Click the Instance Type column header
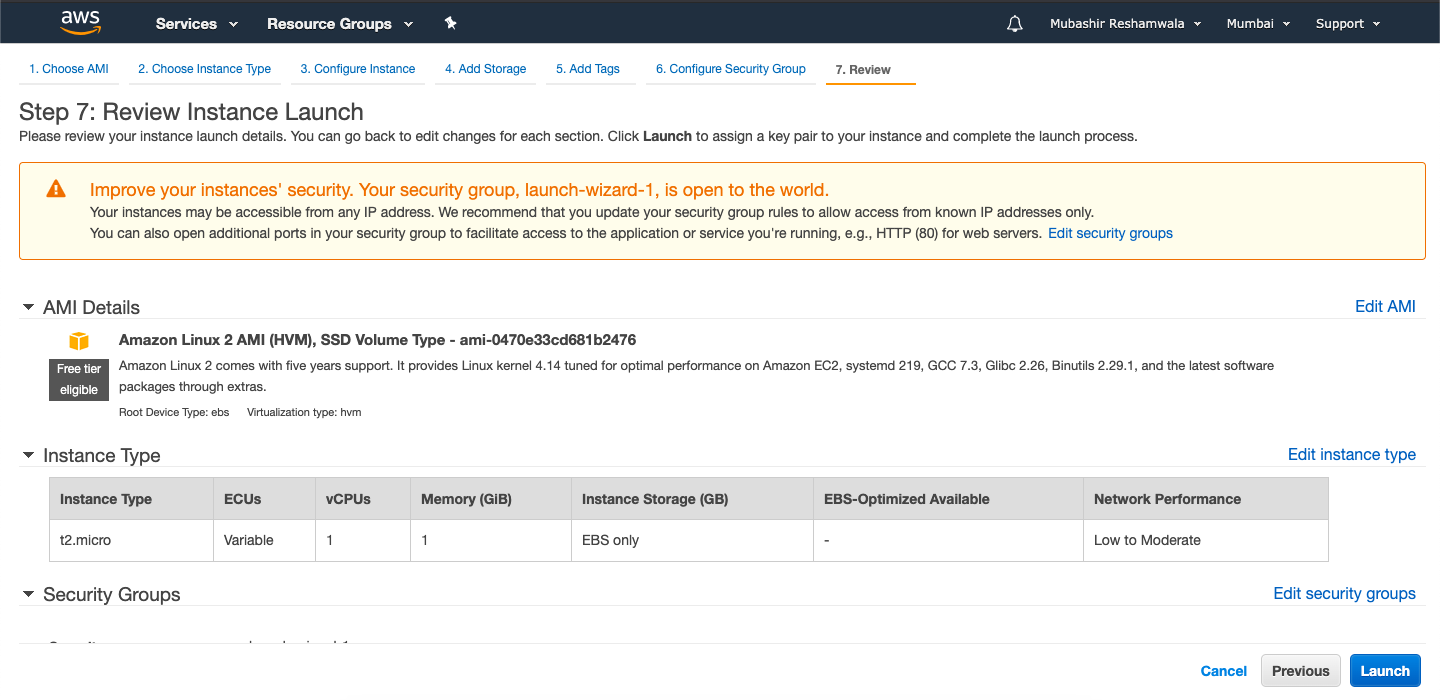1440x700 pixels. [x=130, y=499]
